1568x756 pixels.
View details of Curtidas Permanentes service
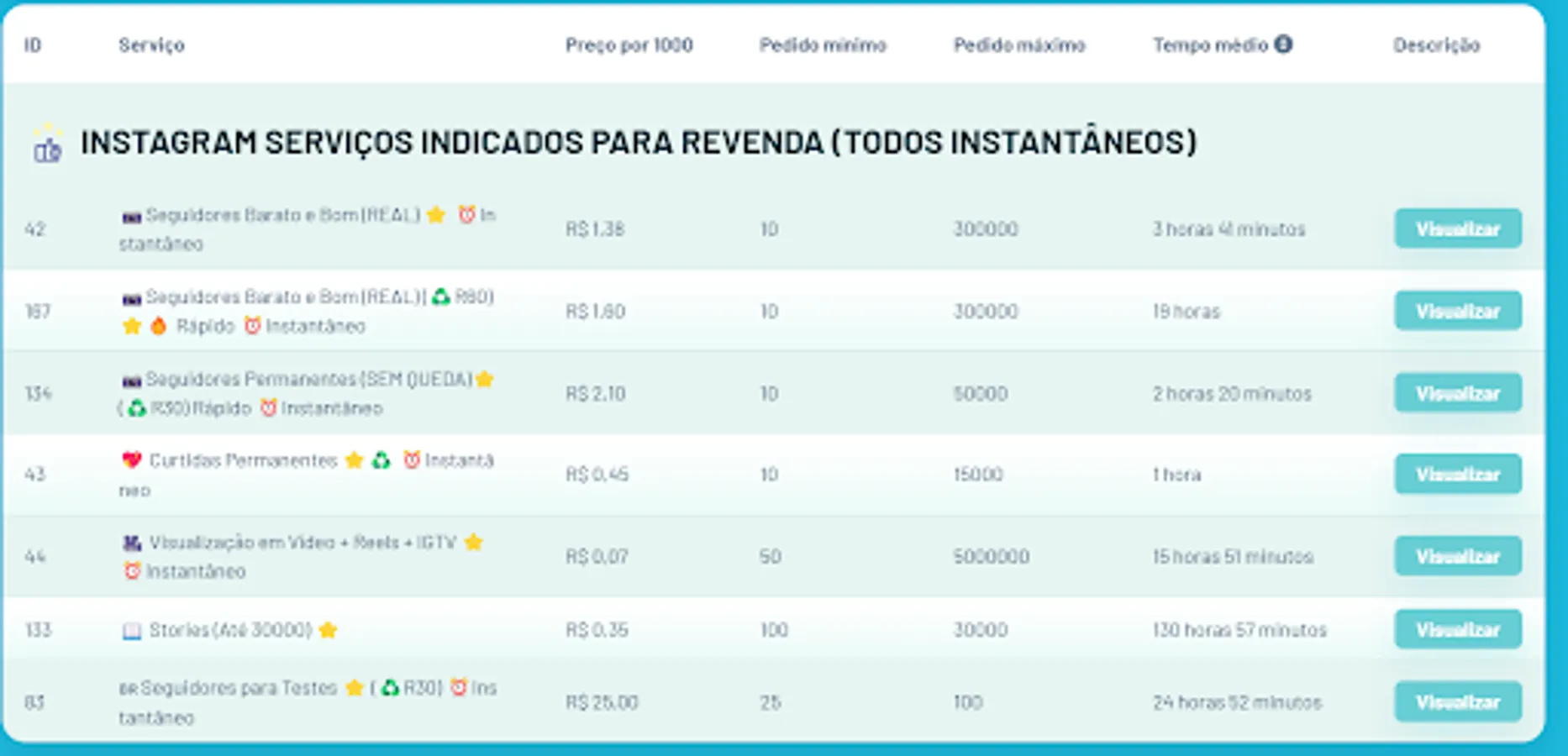(1458, 474)
